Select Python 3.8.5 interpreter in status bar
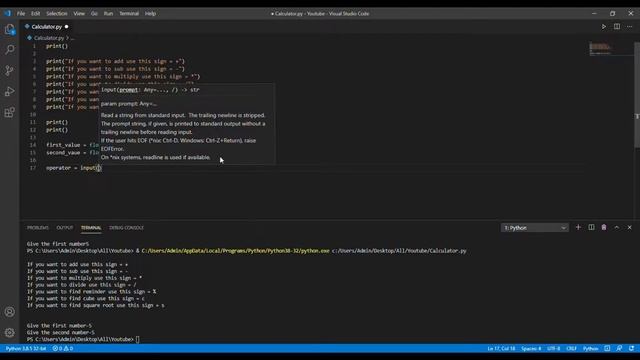 (x=26, y=349)
